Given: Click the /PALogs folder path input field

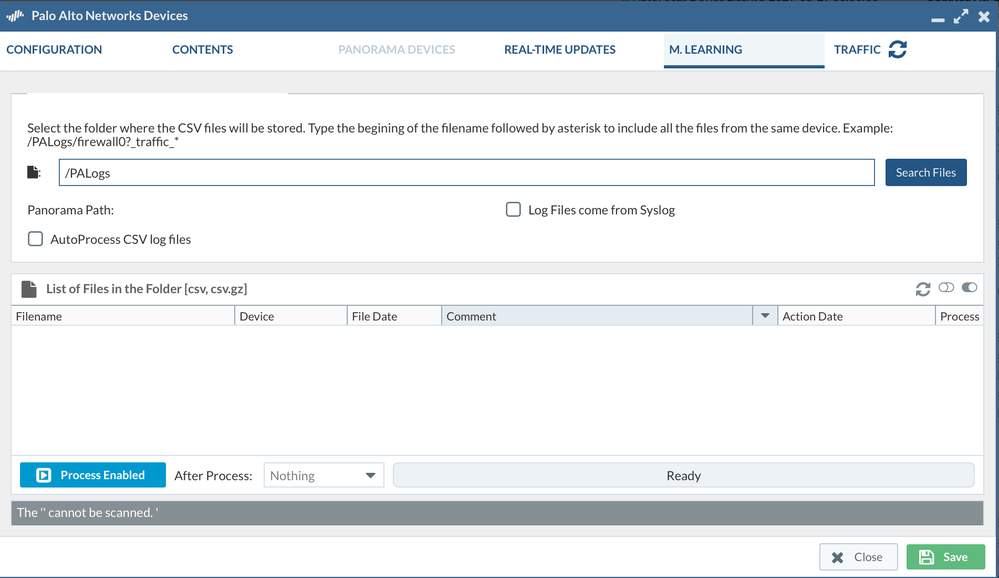Looking at the screenshot, I should tap(466, 173).
